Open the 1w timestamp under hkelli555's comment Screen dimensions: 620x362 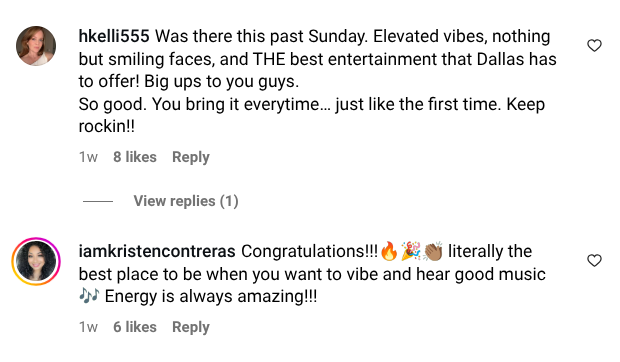tap(88, 157)
